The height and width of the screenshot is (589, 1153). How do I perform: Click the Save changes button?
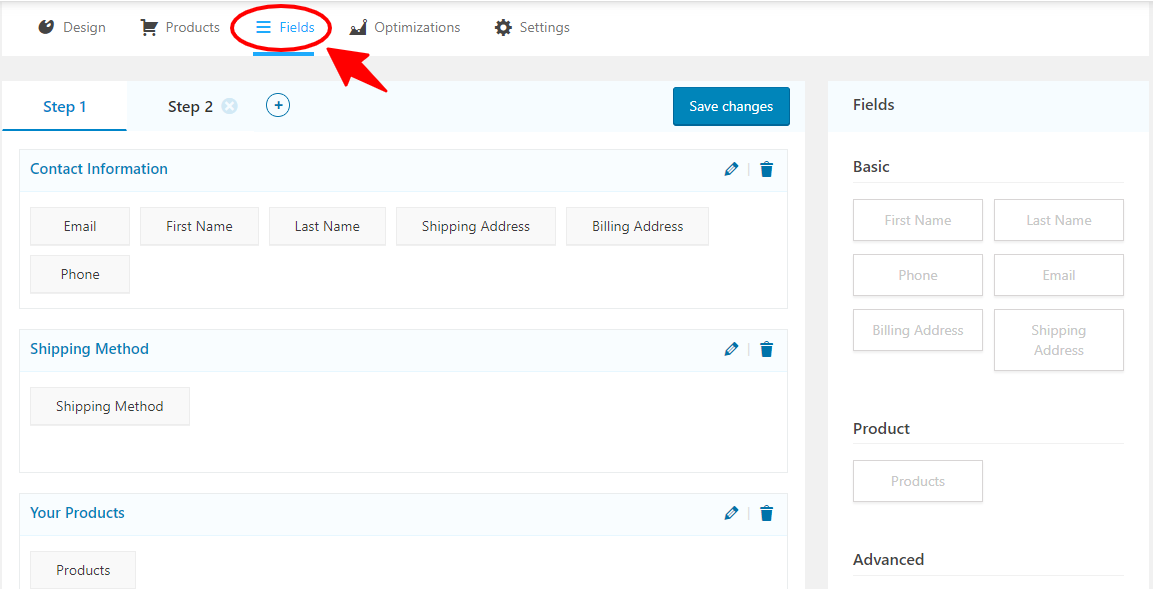[731, 107]
